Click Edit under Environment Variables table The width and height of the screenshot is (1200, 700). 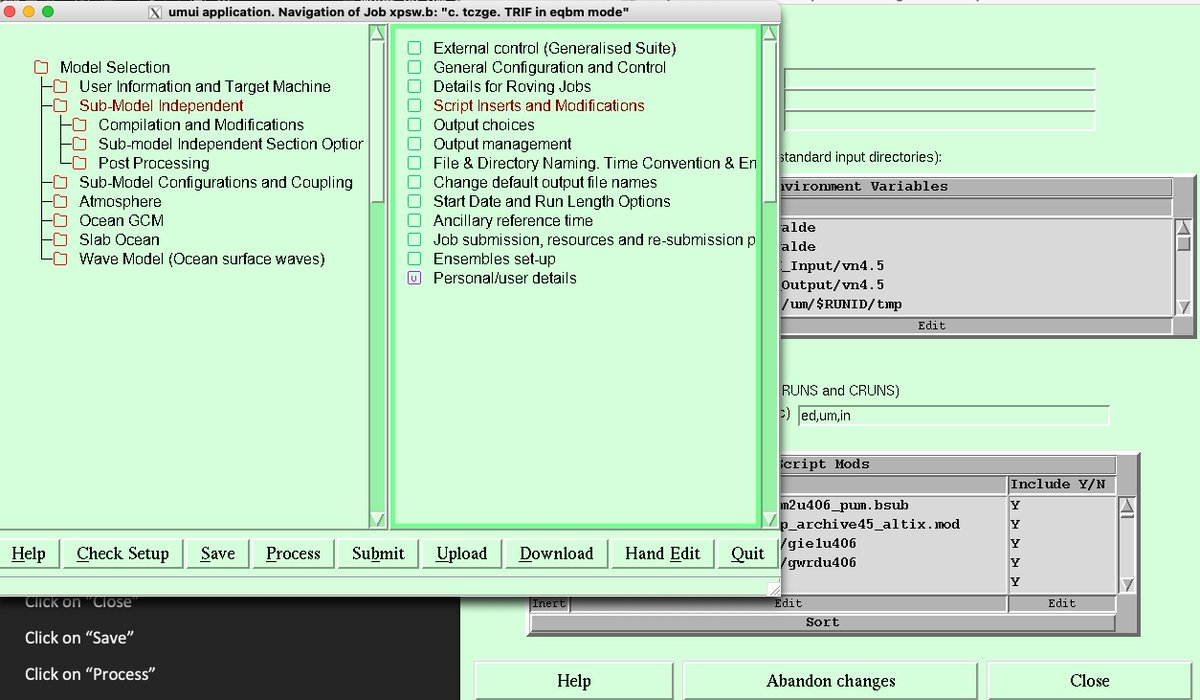click(931, 325)
